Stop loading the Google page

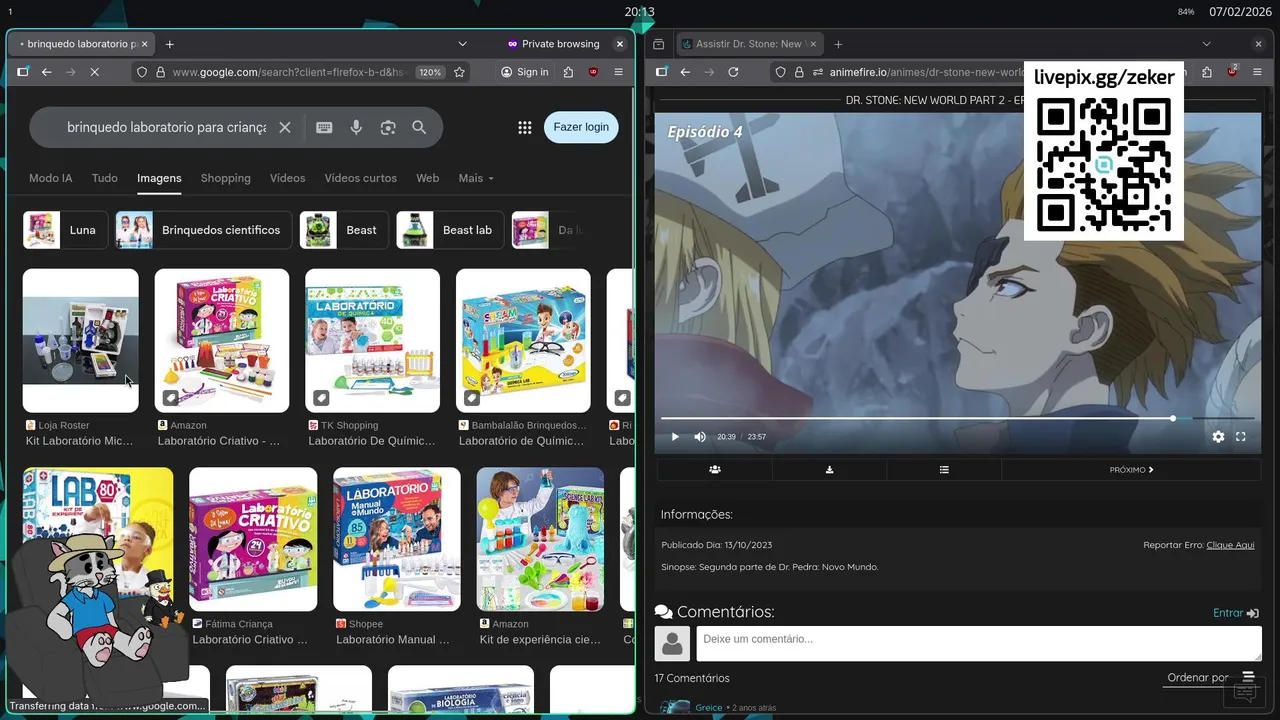[x=94, y=72]
